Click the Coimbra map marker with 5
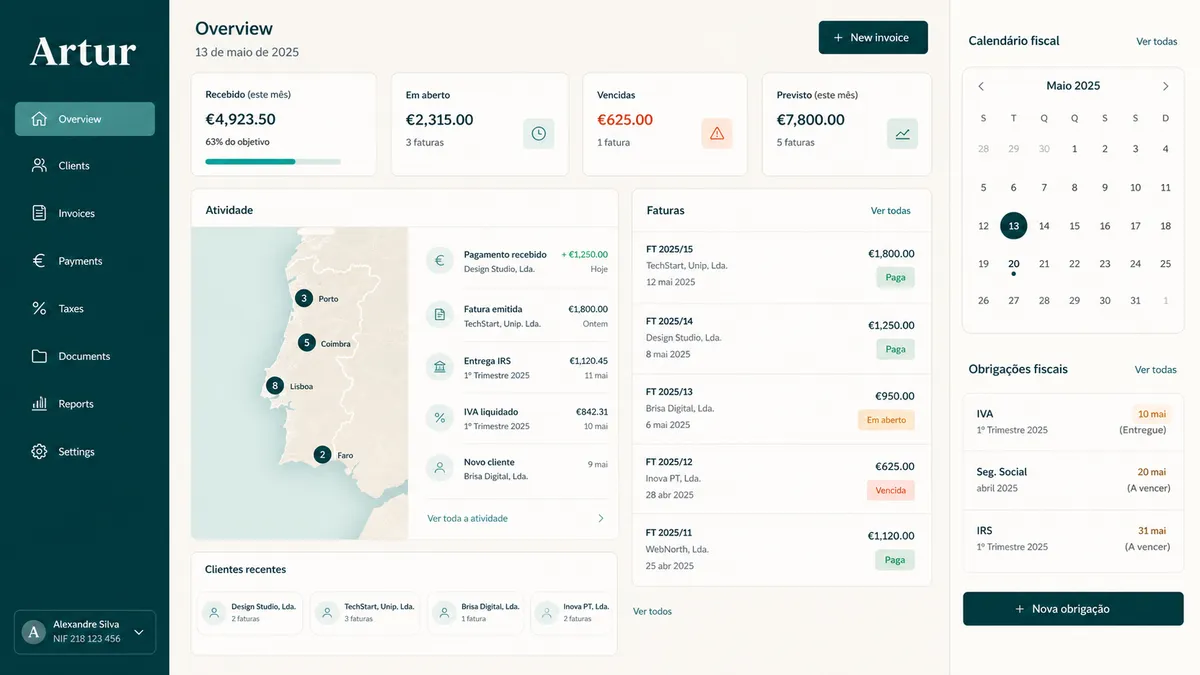Viewport: 1200px width, 675px height. [x=307, y=342]
